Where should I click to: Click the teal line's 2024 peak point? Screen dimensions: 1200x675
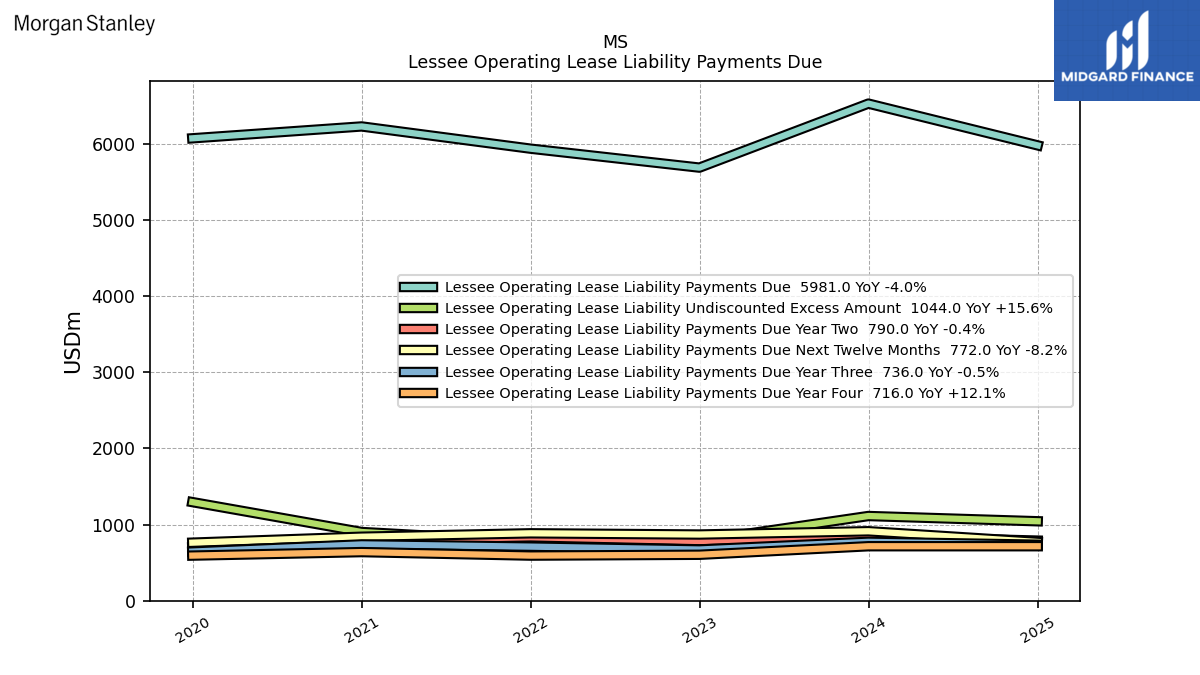[868, 103]
